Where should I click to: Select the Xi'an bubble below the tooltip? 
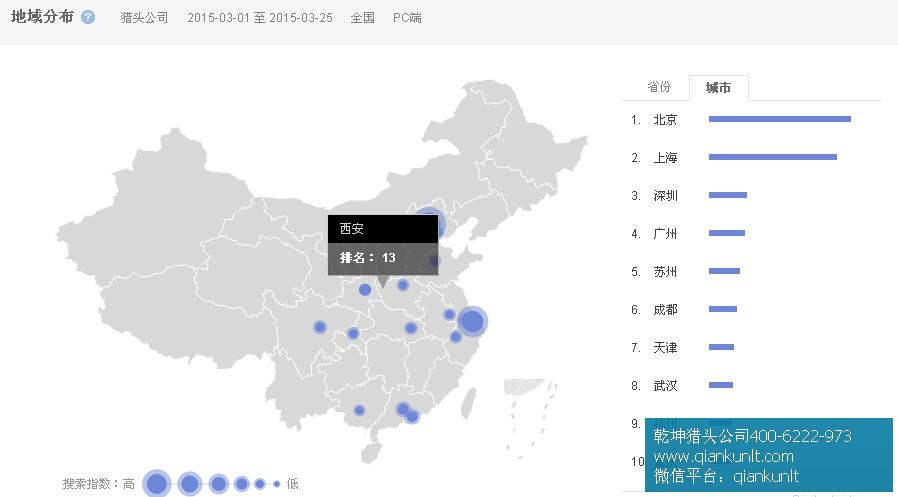[365, 290]
